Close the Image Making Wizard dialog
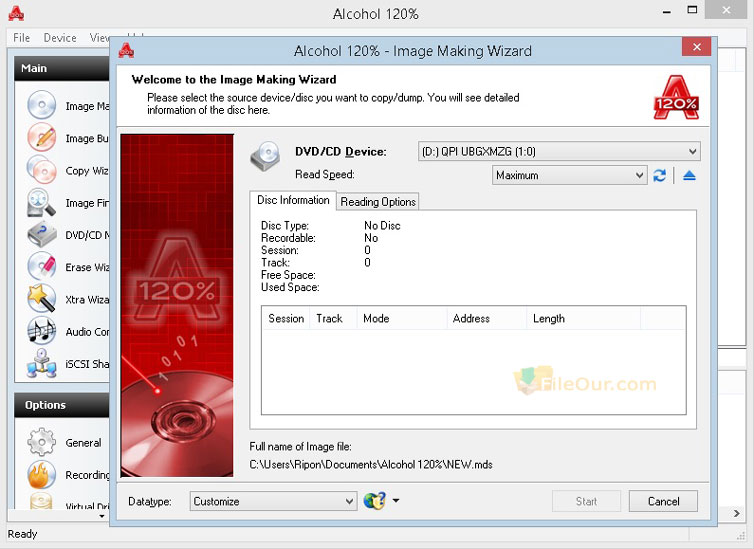 pos(696,47)
